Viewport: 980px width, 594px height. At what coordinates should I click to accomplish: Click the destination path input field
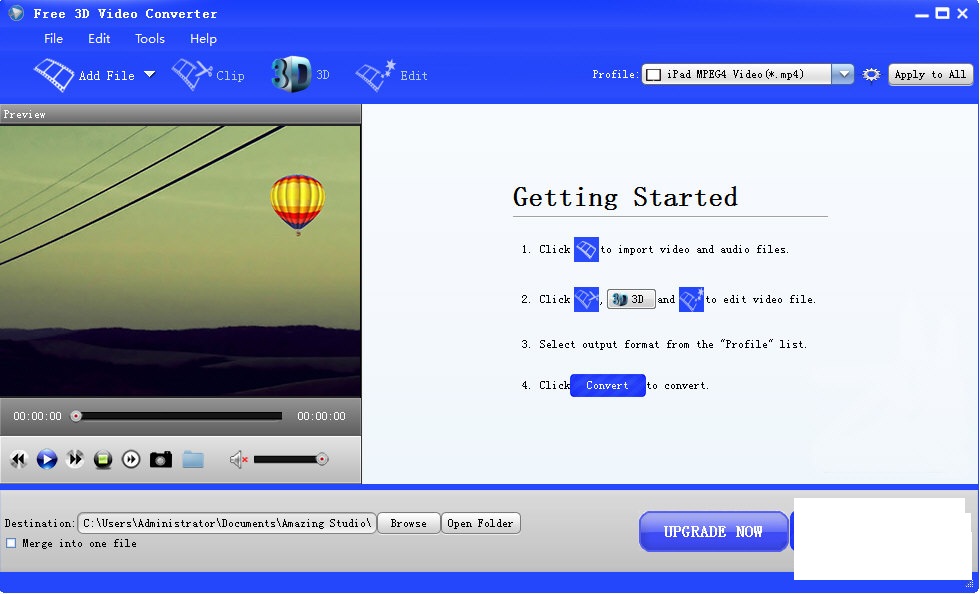point(225,523)
